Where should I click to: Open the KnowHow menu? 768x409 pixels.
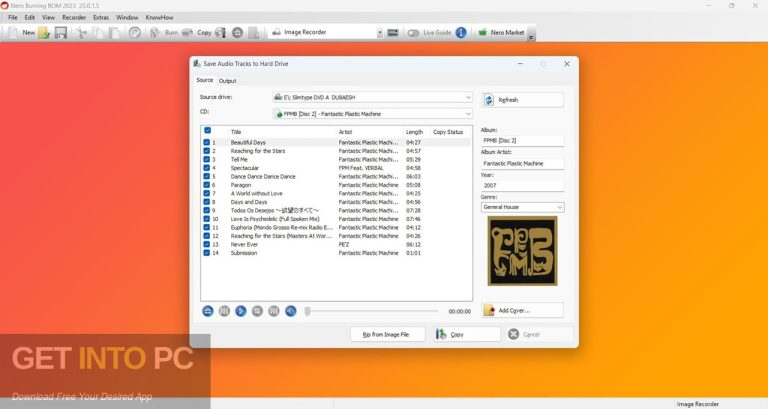tap(160, 18)
